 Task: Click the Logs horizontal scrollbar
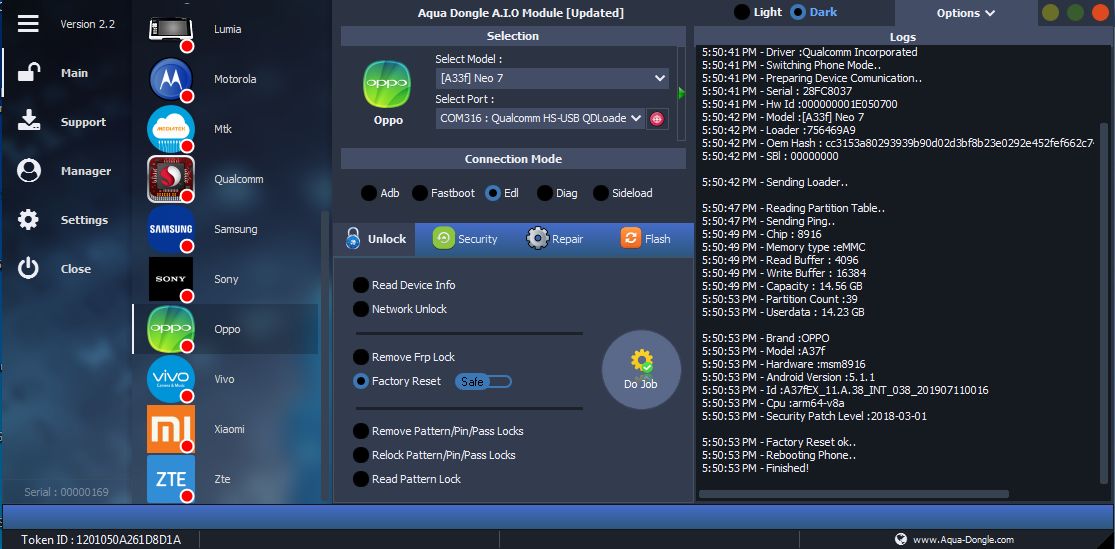(x=853, y=494)
